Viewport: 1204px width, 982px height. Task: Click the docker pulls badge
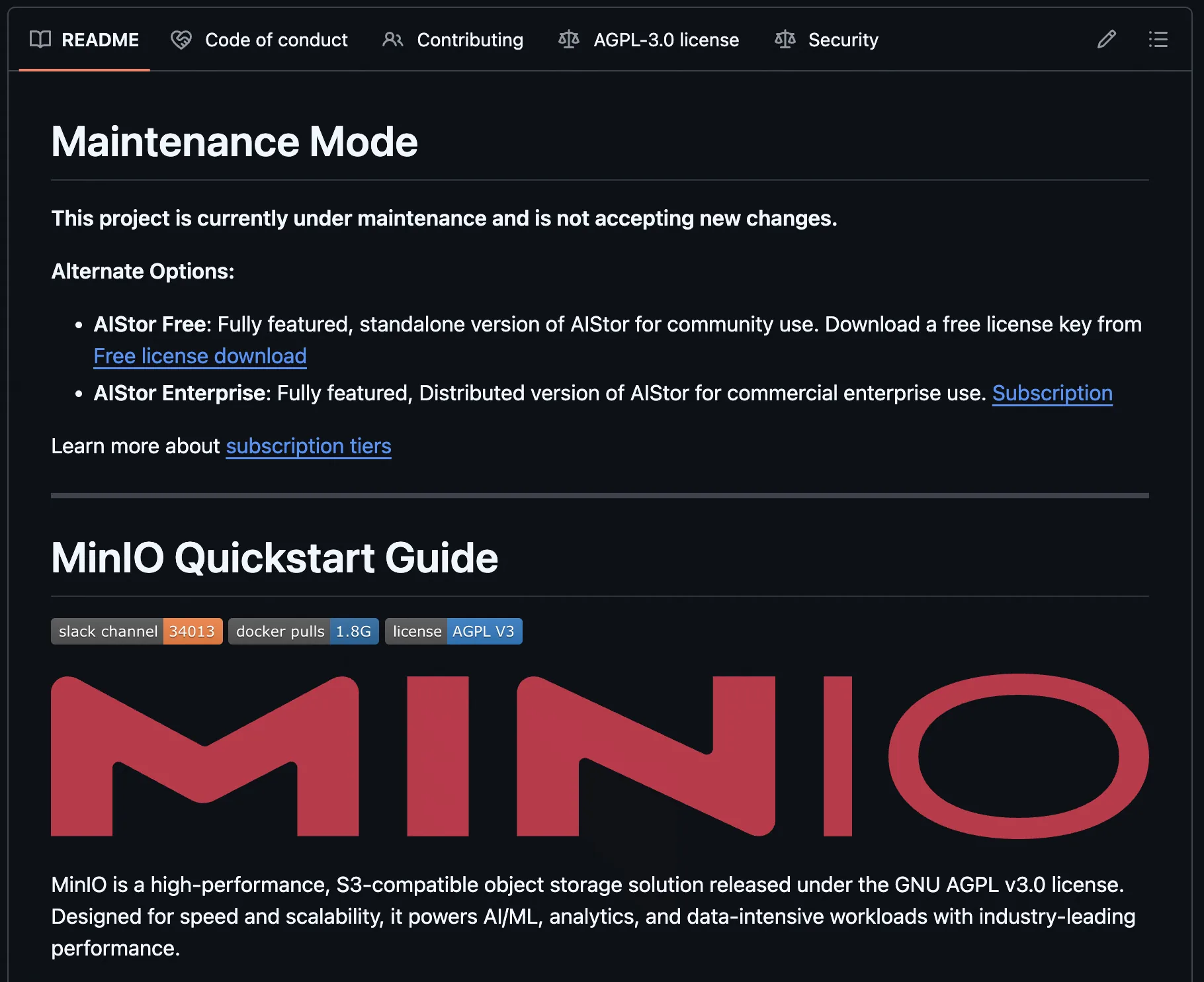(303, 631)
